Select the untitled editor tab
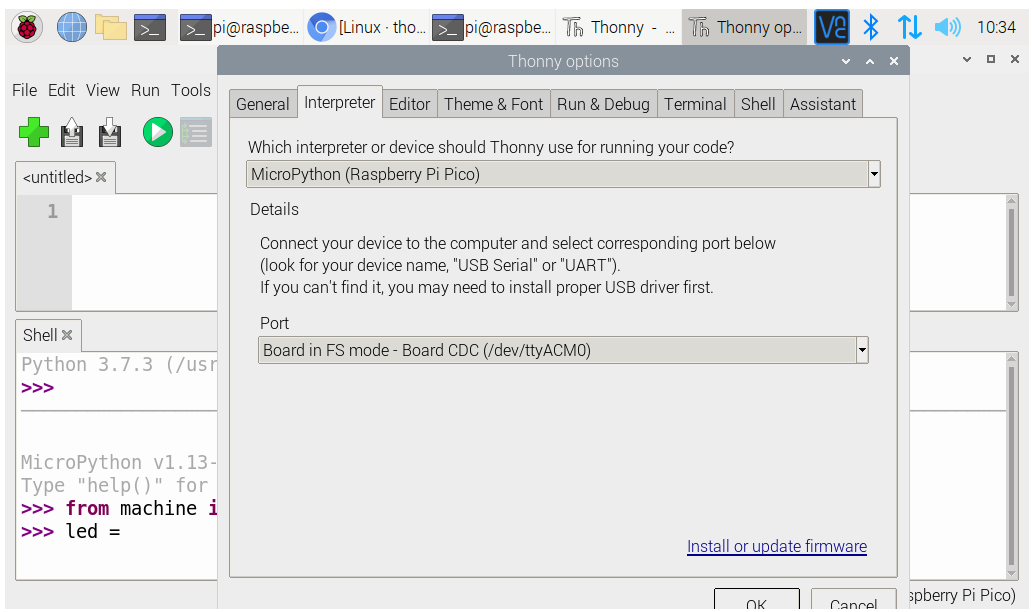 pyautogui.click(x=65, y=177)
